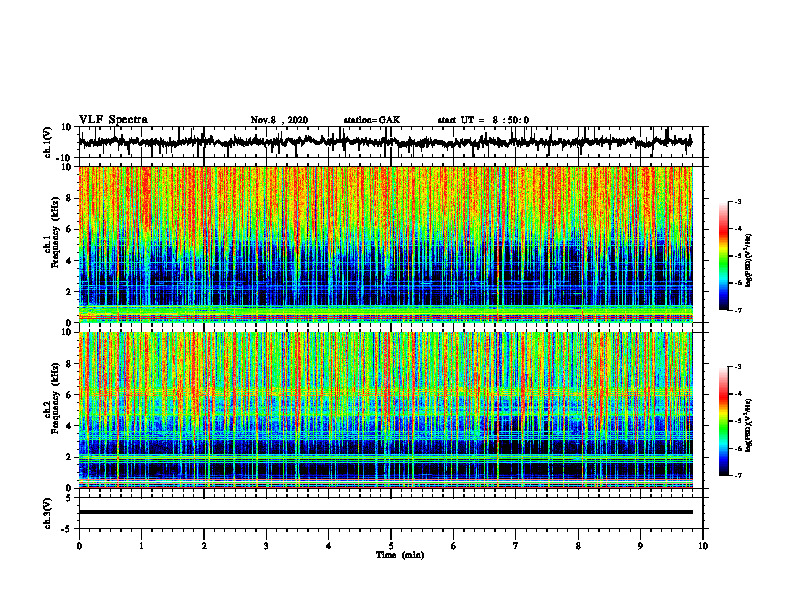Click the "-10" tick on ch.1 waveform axis
Viewport: 792px width, 612px height.
(x=65, y=158)
